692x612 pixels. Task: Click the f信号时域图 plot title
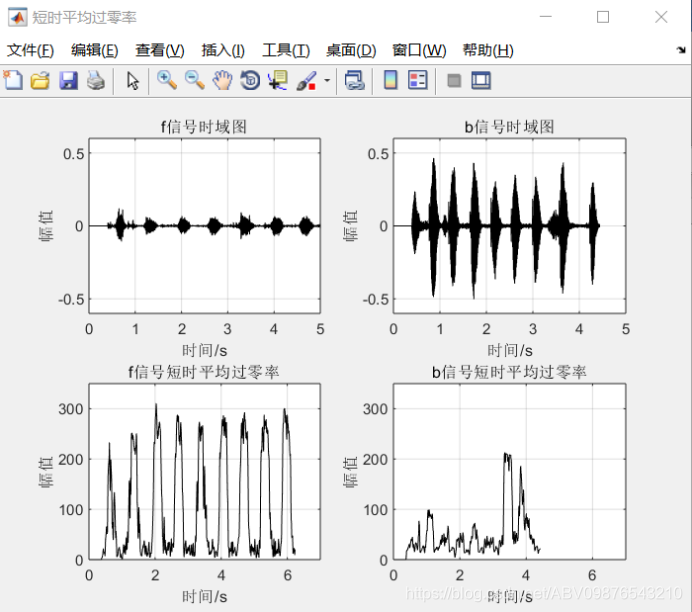204,127
